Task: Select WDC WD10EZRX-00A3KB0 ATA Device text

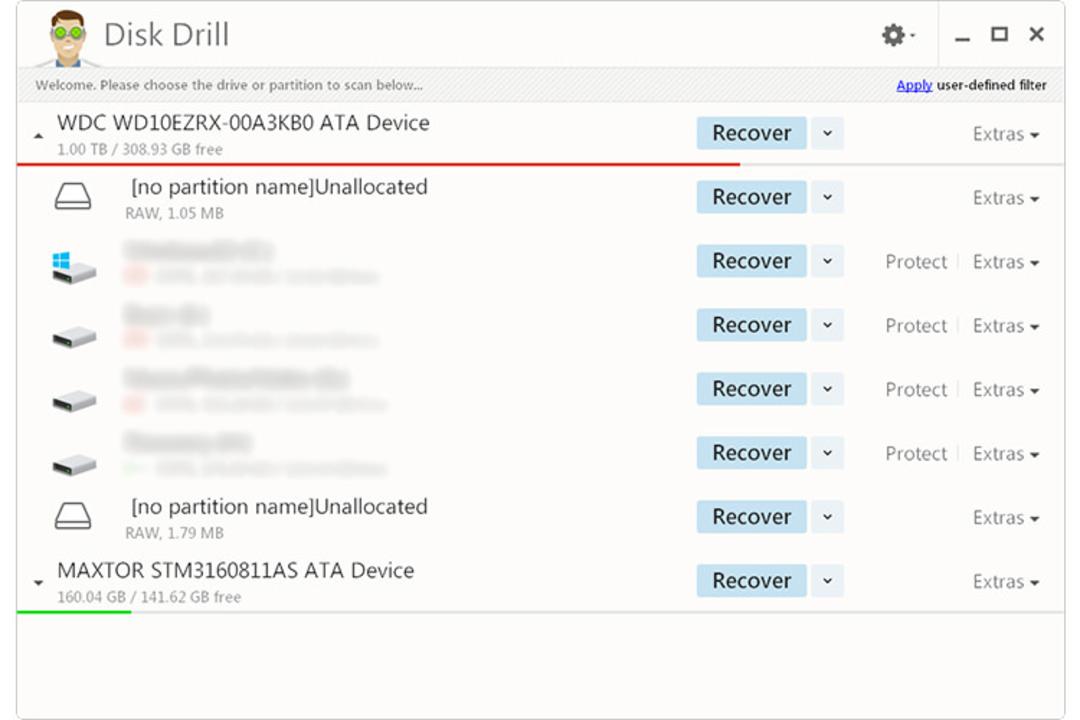Action: [243, 123]
